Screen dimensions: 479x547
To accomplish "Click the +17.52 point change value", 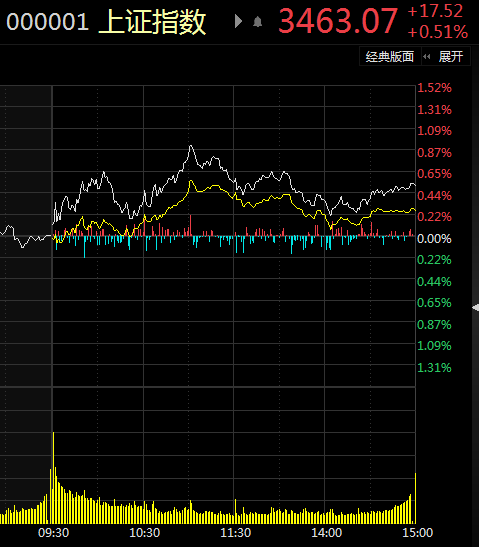I will tap(435, 11).
